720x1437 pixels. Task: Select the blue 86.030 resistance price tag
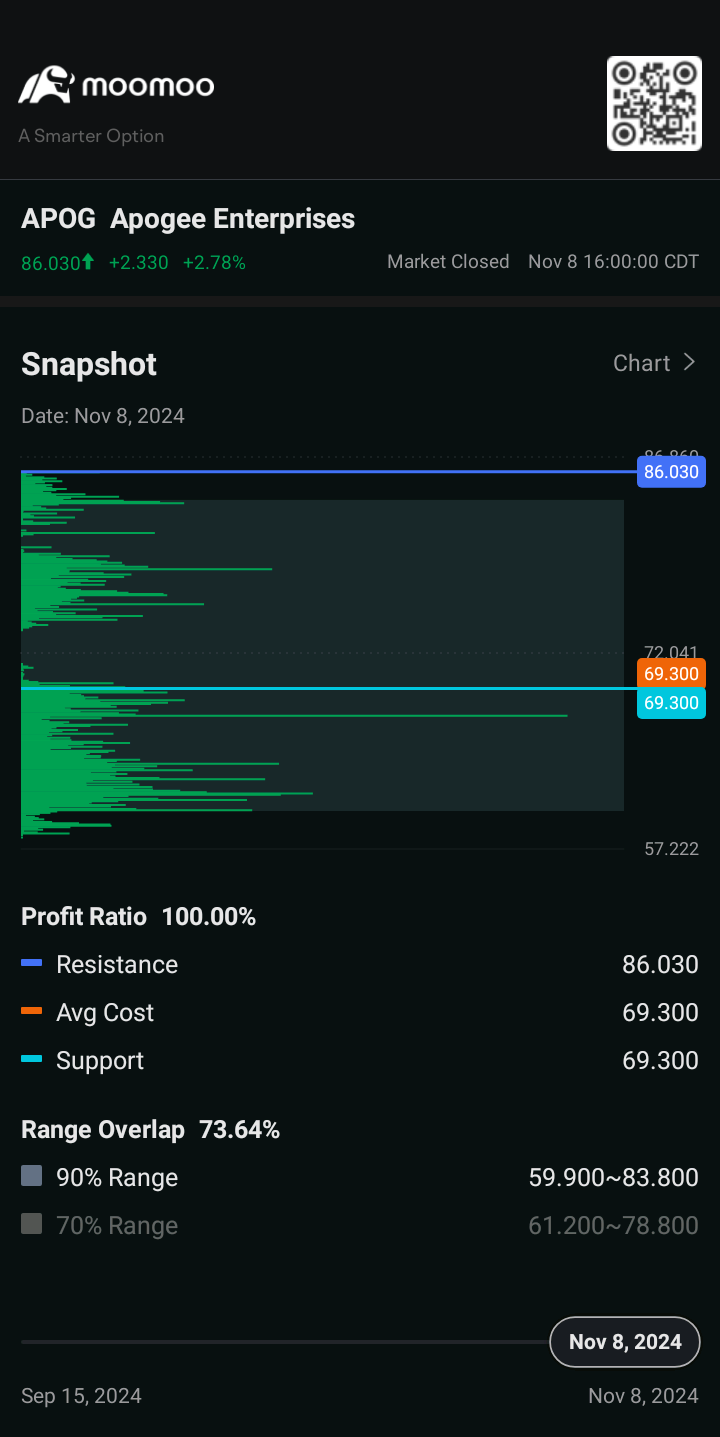click(x=671, y=472)
